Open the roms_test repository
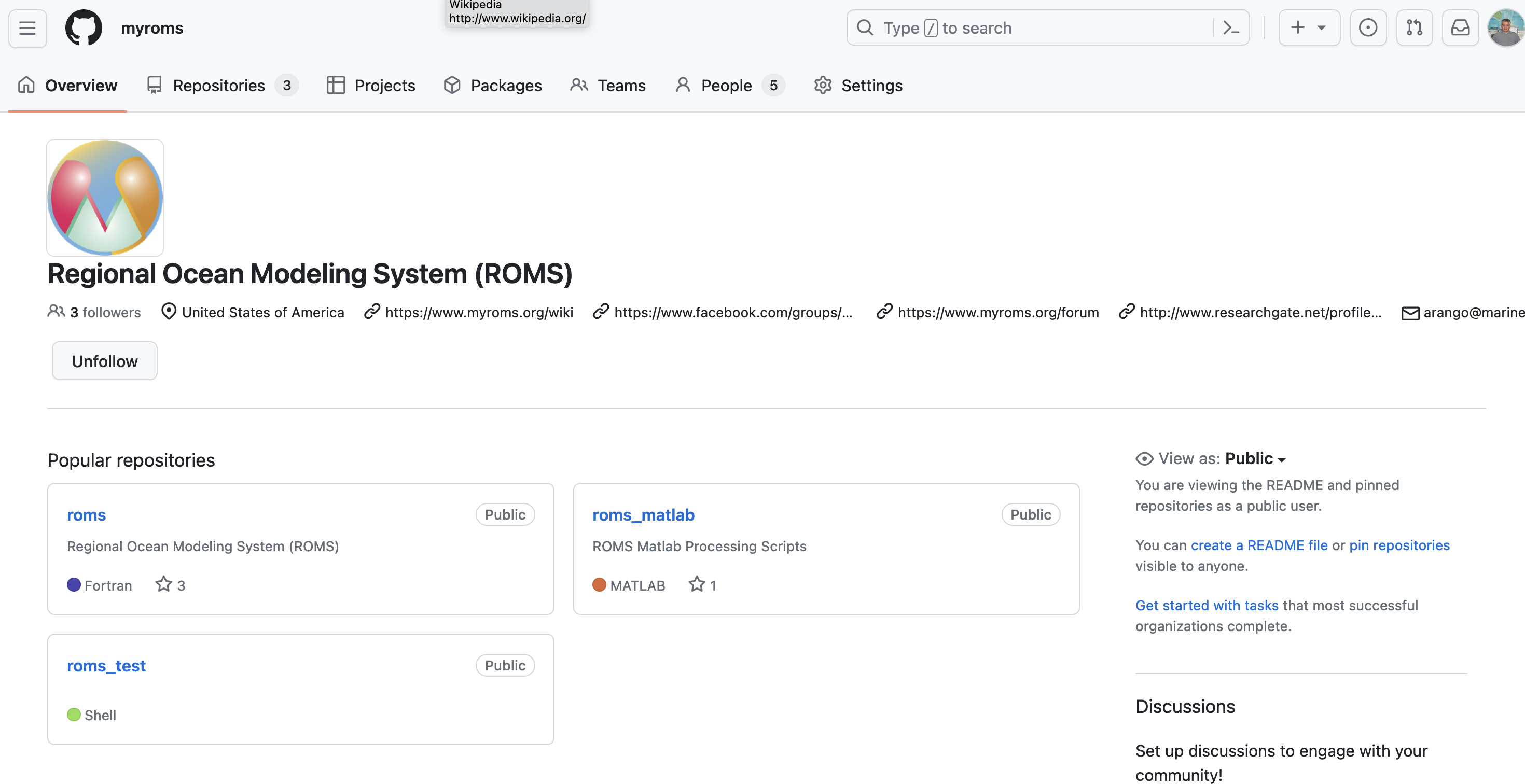The image size is (1525, 784). click(x=106, y=665)
